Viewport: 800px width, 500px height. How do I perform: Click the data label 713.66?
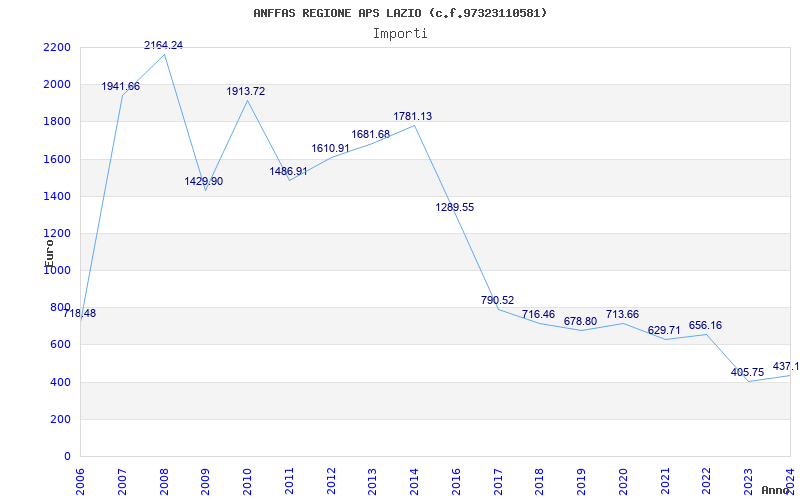(622, 314)
